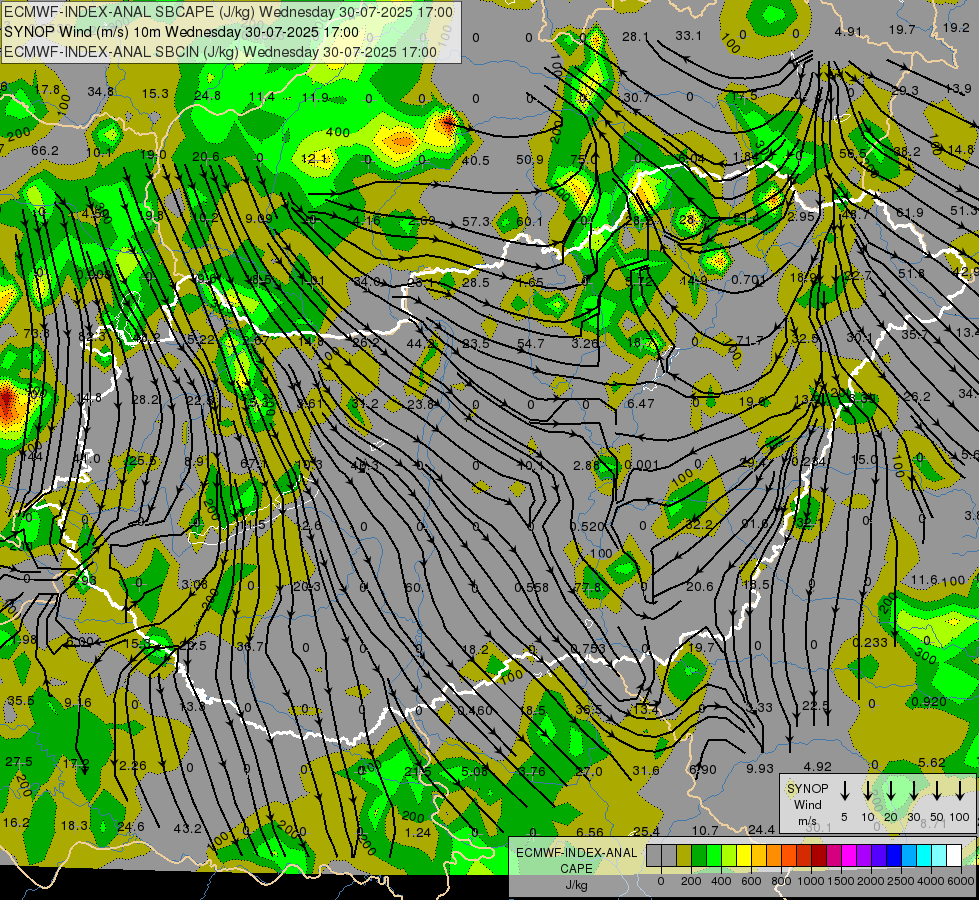
Task: Click the map value 31.6
Action: [646, 771]
